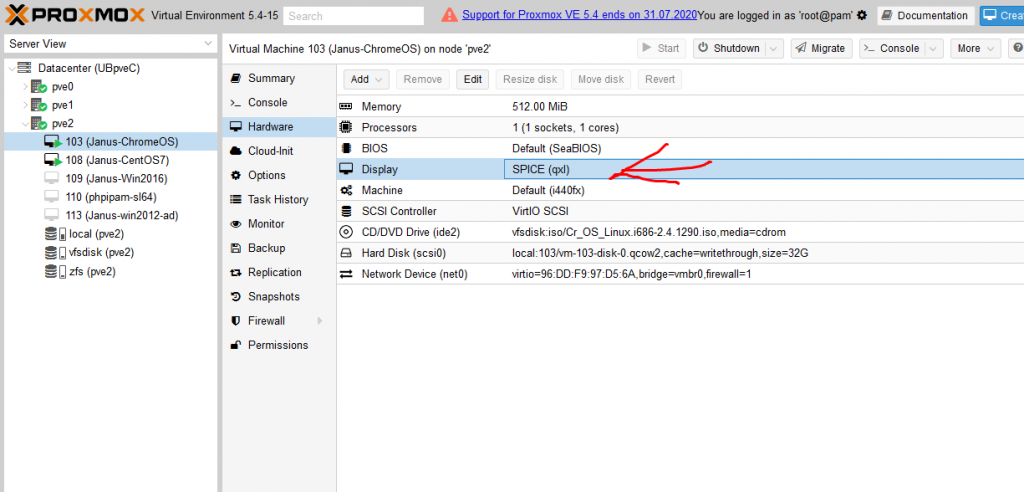The height and width of the screenshot is (492, 1024).
Task: Click the Summary book icon
Action: click(236, 78)
